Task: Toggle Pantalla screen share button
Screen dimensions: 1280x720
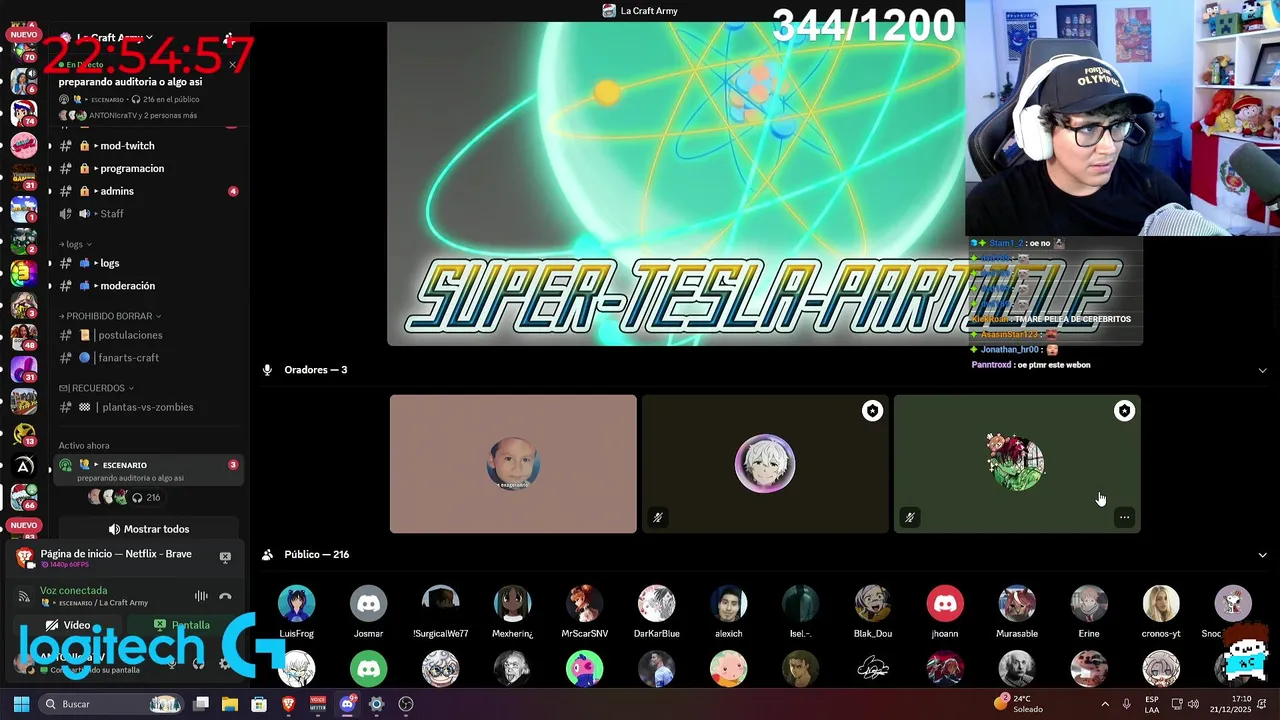Action: (x=182, y=625)
